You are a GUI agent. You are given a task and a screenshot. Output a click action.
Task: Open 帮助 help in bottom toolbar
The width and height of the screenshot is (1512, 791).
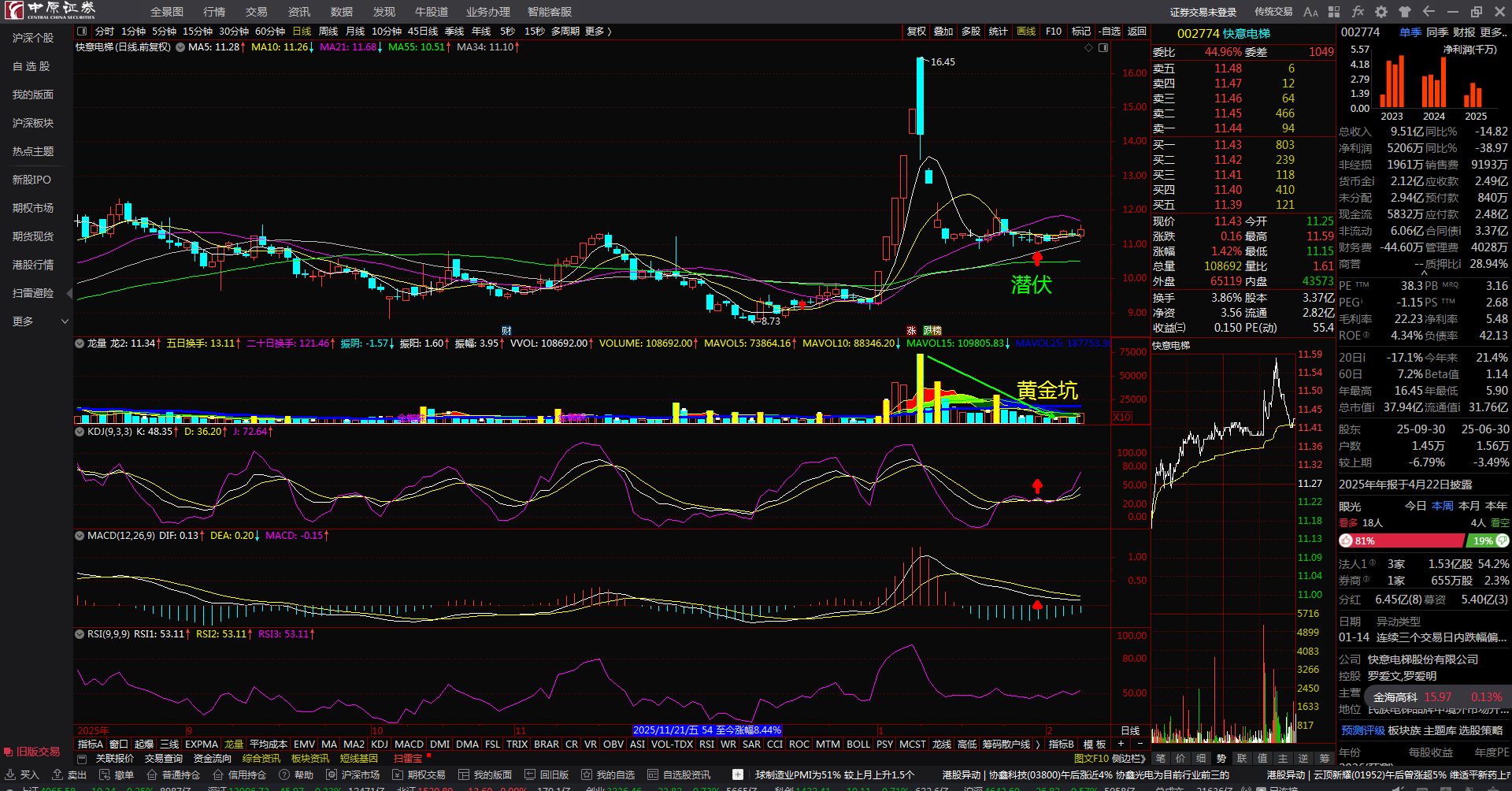click(296, 775)
